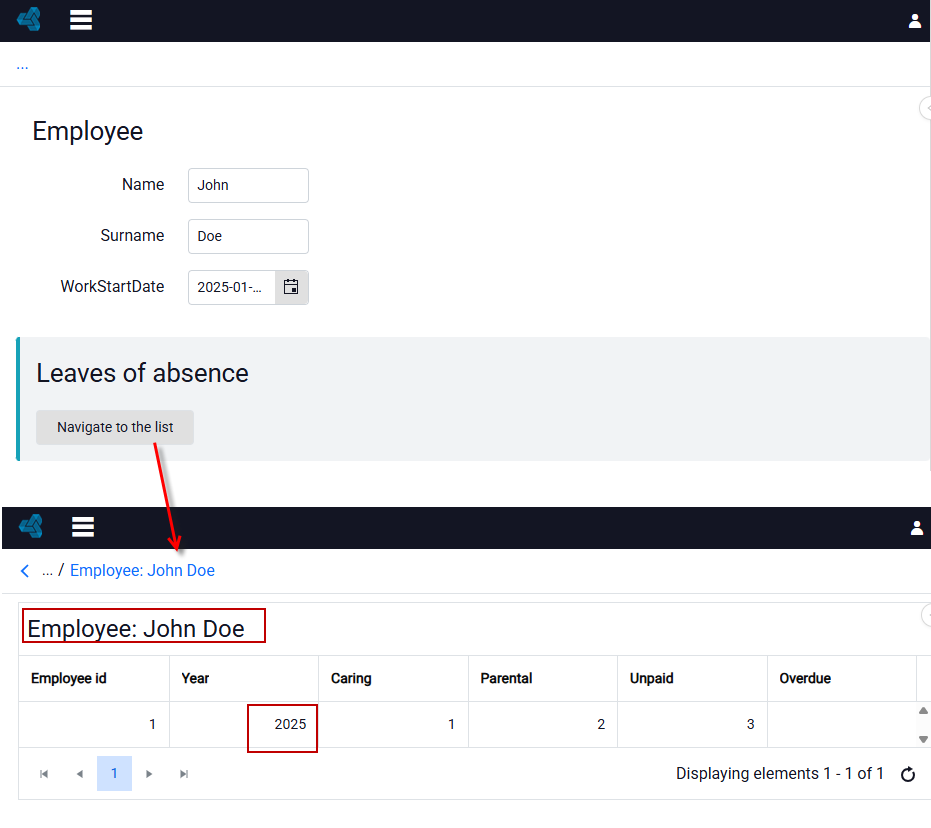The height and width of the screenshot is (828, 931).
Task: Open the WorkStartDate calendar picker
Action: tap(291, 287)
